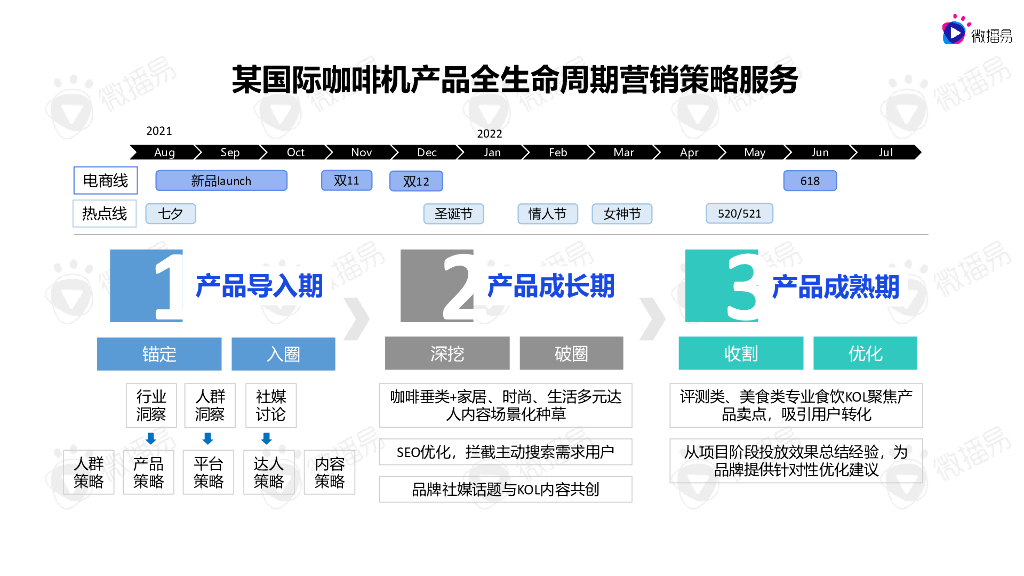Click the SEO优化 text box

point(505,452)
